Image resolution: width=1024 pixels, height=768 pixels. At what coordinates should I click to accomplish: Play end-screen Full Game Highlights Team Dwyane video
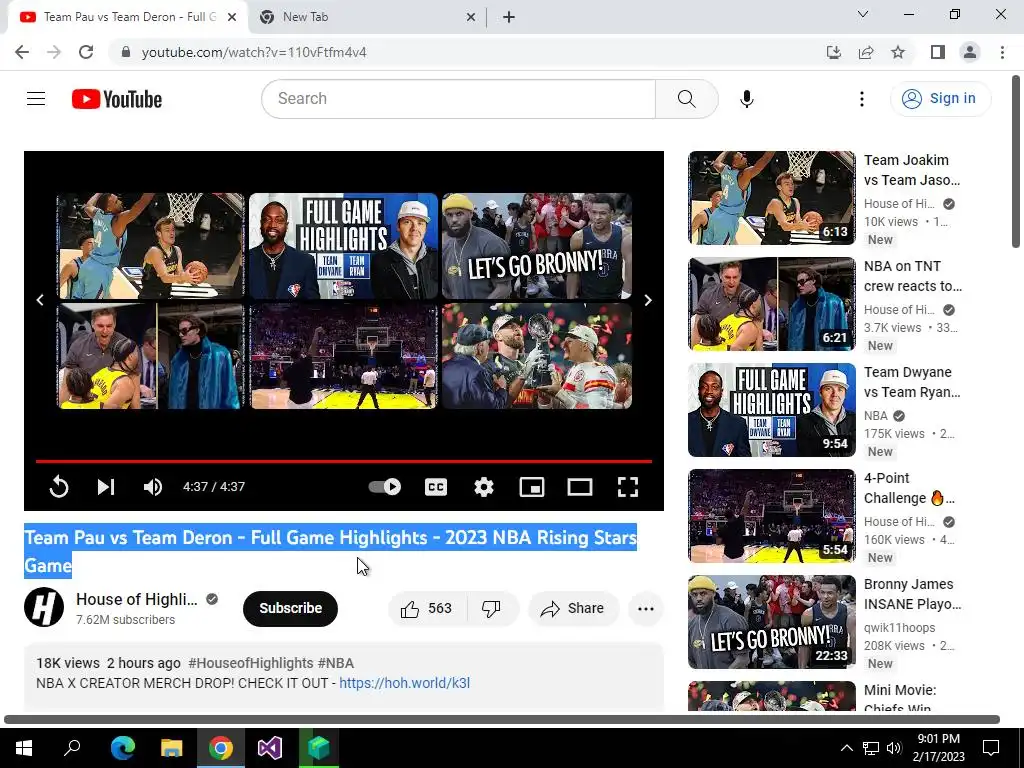point(344,246)
